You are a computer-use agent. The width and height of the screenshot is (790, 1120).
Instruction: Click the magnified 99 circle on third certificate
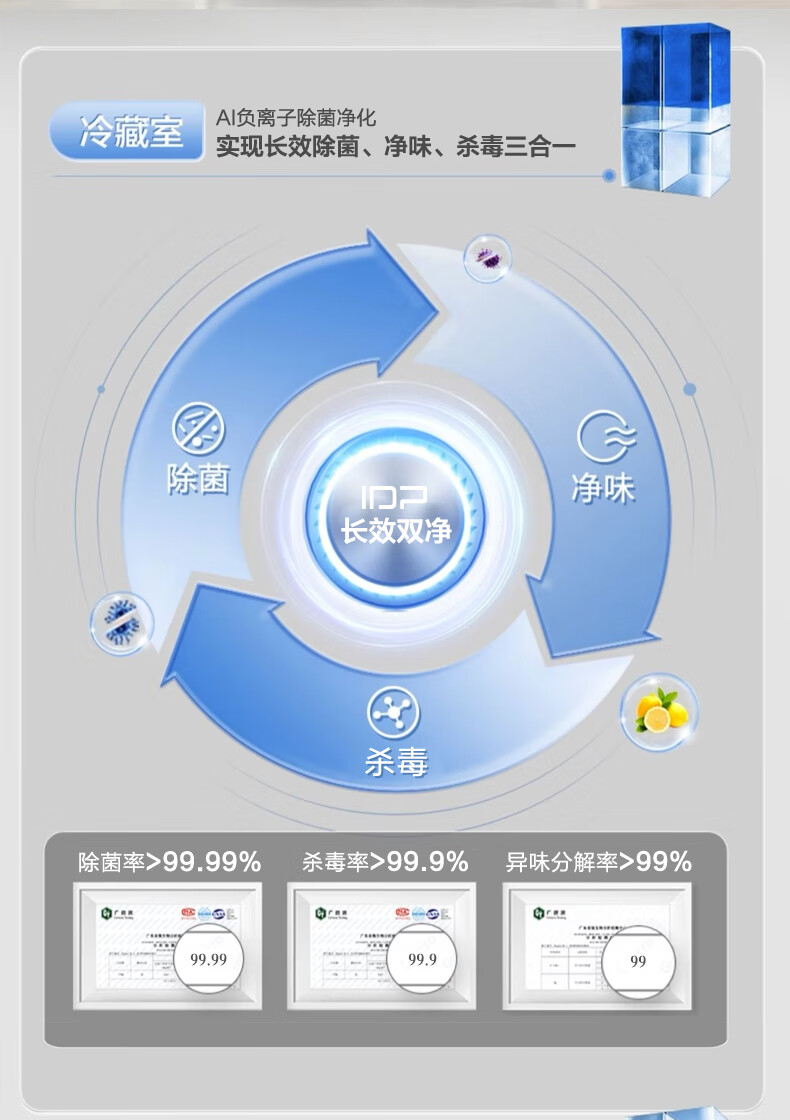click(639, 961)
